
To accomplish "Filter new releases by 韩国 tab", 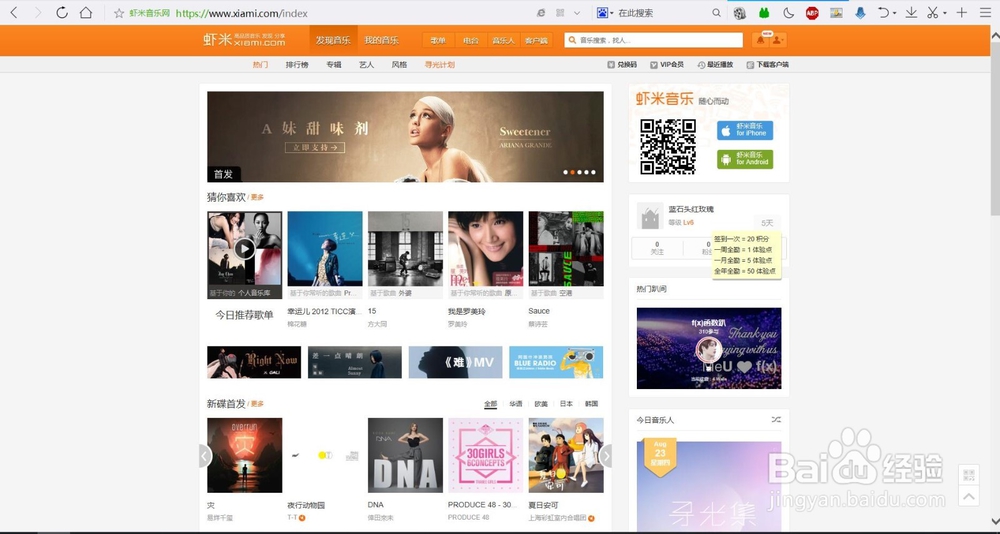I will tap(591, 404).
